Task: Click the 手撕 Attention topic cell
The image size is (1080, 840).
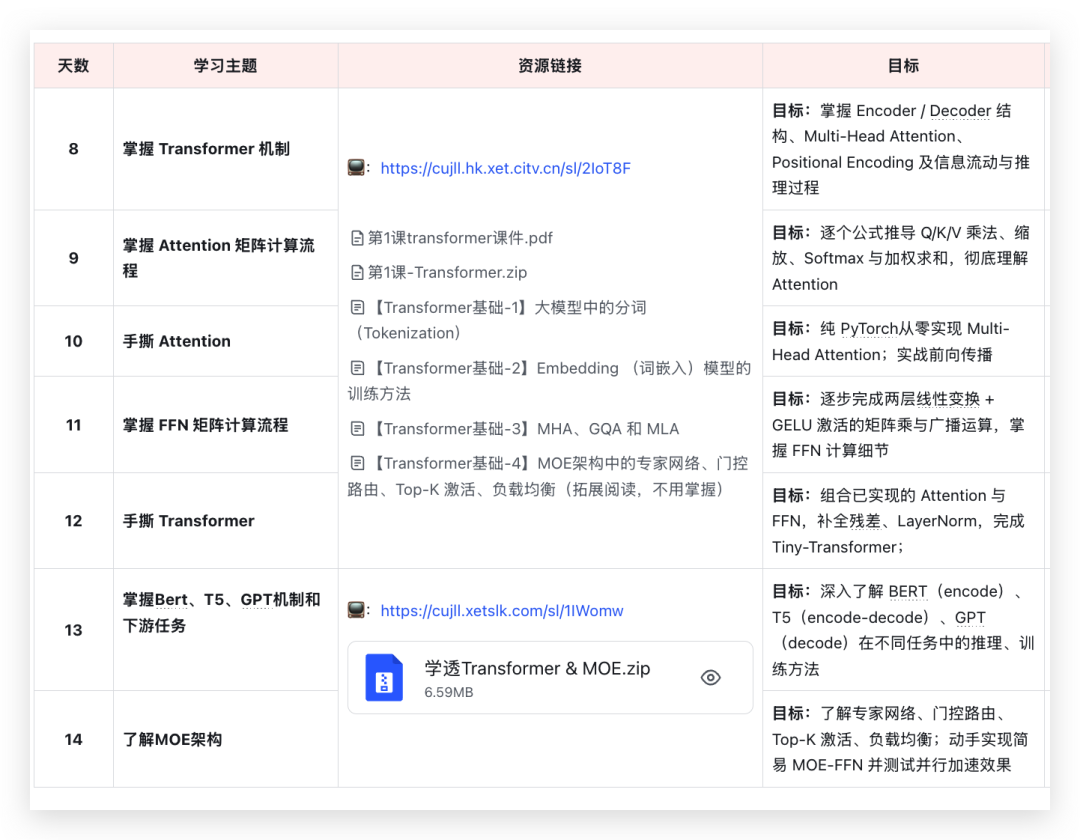Action: tap(177, 341)
